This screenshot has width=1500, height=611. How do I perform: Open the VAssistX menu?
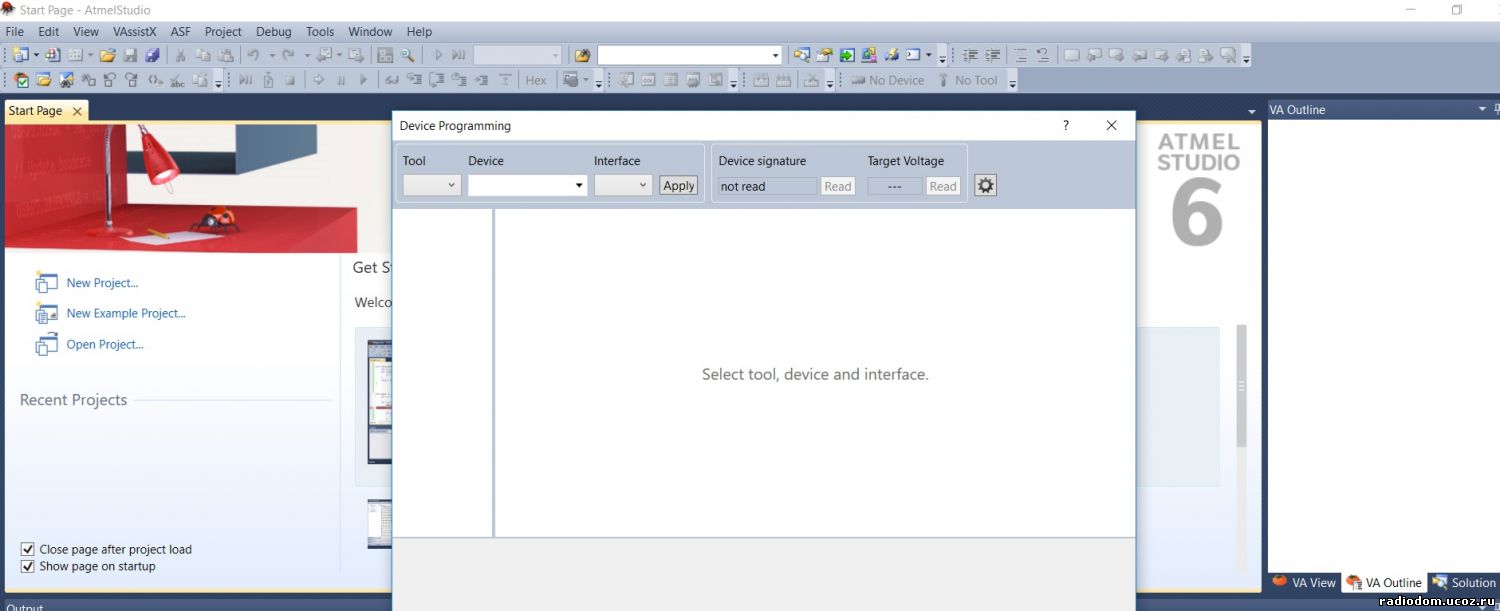[x=135, y=31]
